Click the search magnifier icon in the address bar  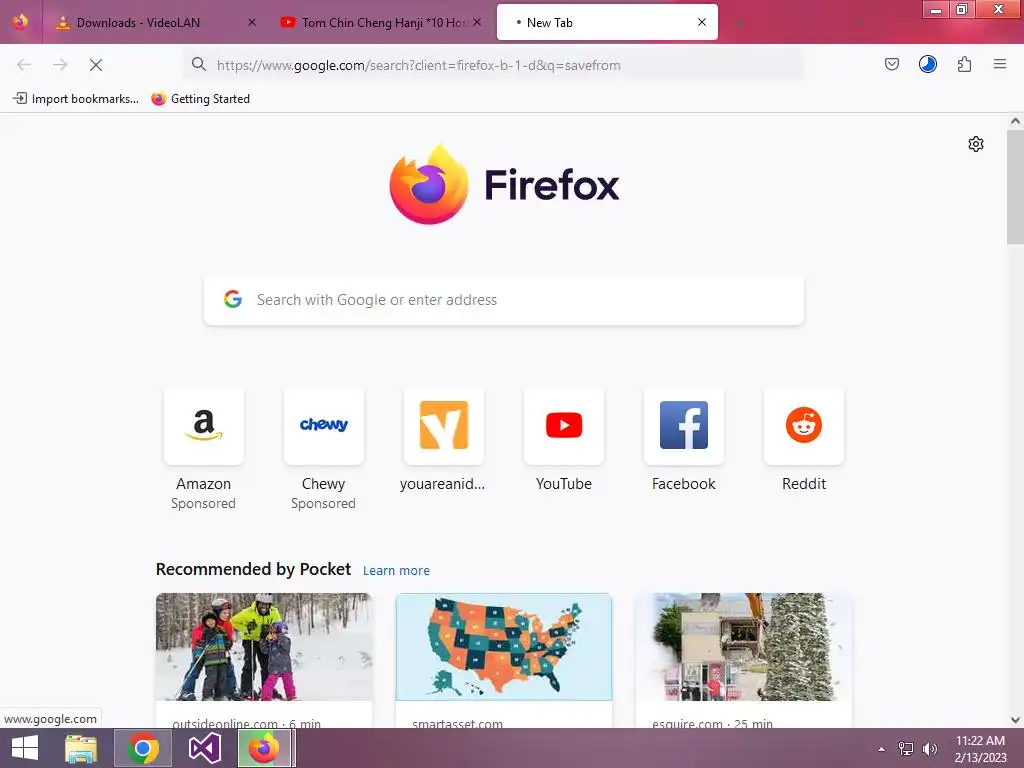199,64
